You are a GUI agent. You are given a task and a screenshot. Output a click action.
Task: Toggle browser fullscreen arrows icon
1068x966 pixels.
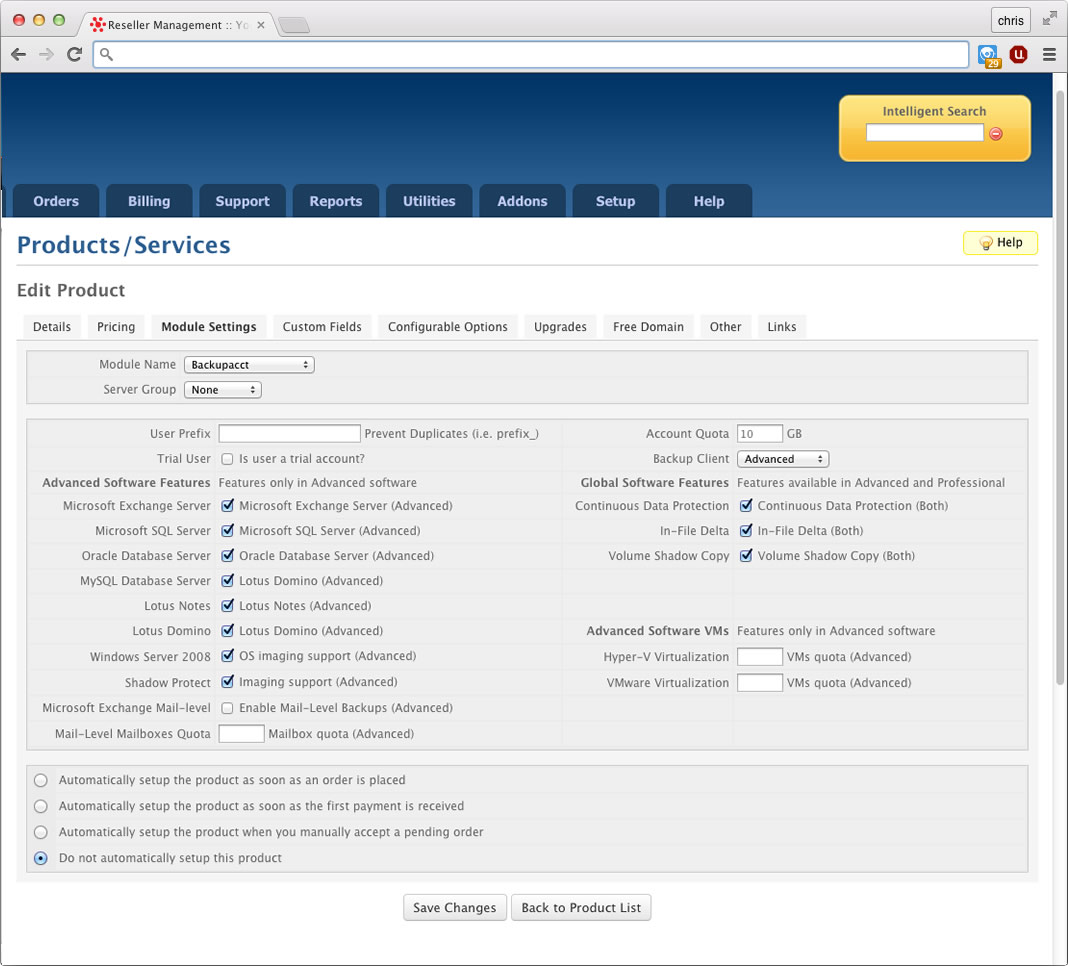tap(1050, 19)
